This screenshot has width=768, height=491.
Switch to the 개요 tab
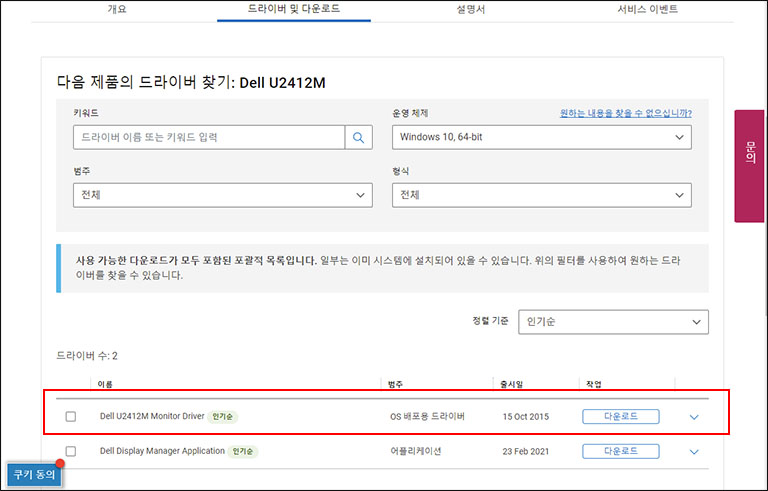pyautogui.click(x=117, y=9)
